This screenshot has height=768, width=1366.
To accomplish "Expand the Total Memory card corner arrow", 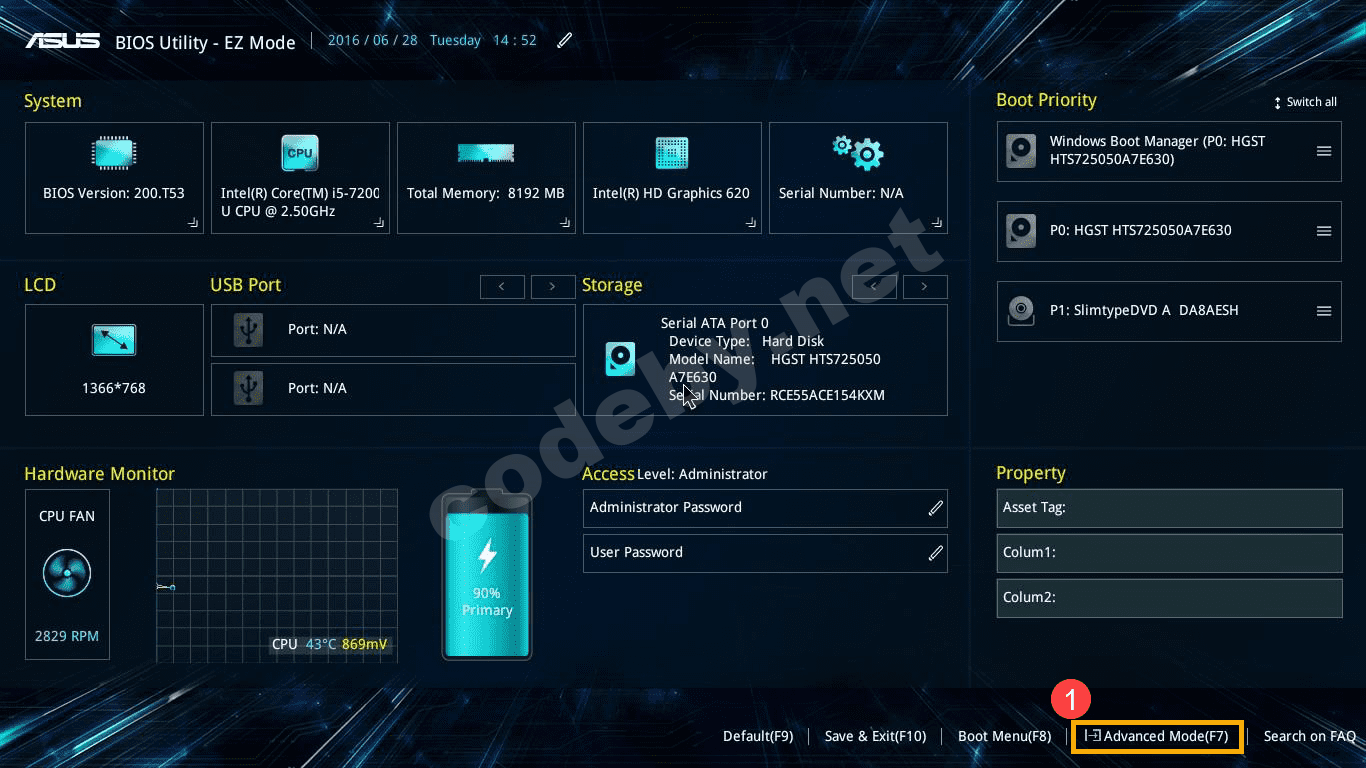I will pyautogui.click(x=565, y=224).
